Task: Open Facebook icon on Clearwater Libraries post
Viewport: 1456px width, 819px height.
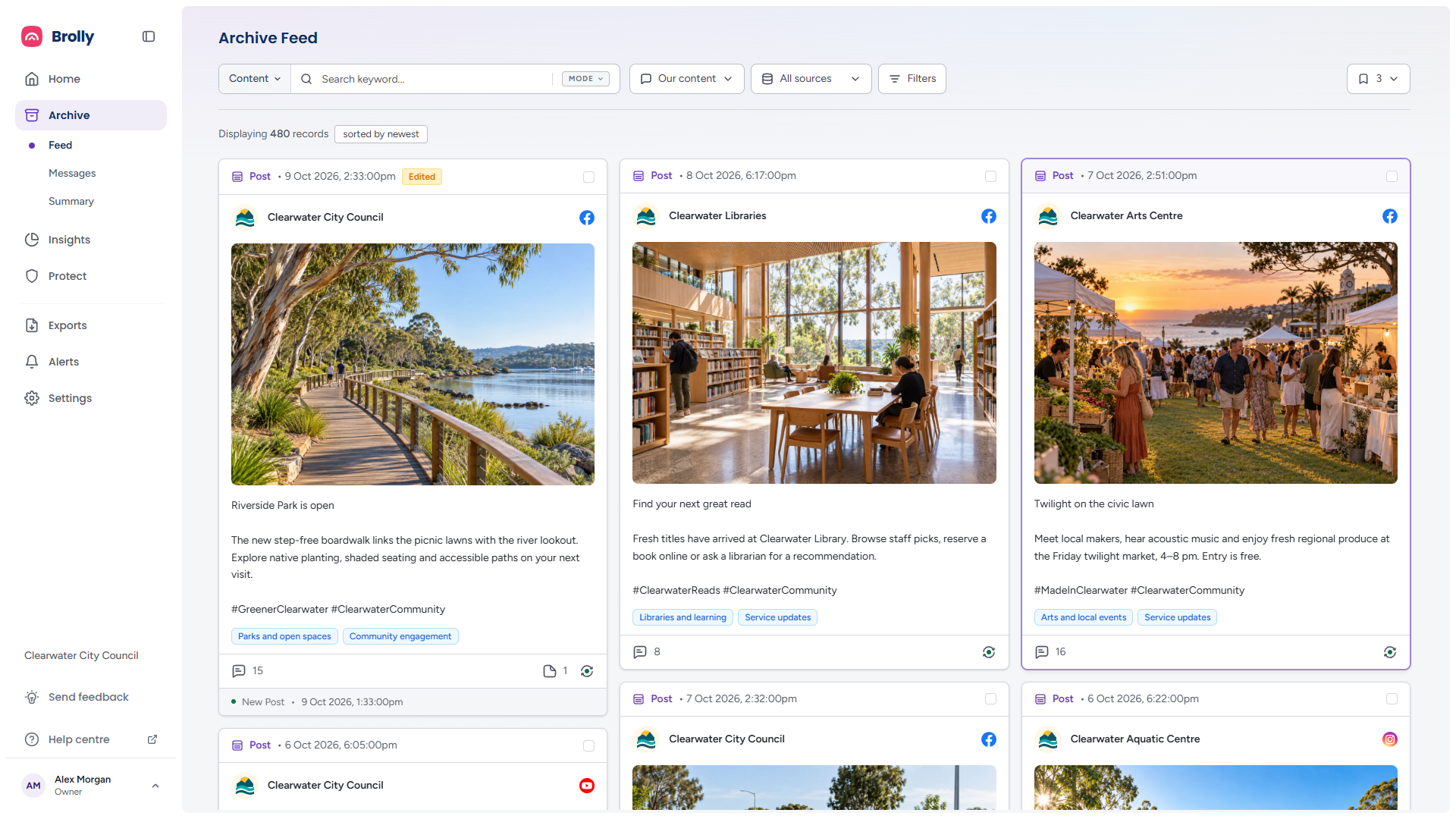Action: point(989,216)
